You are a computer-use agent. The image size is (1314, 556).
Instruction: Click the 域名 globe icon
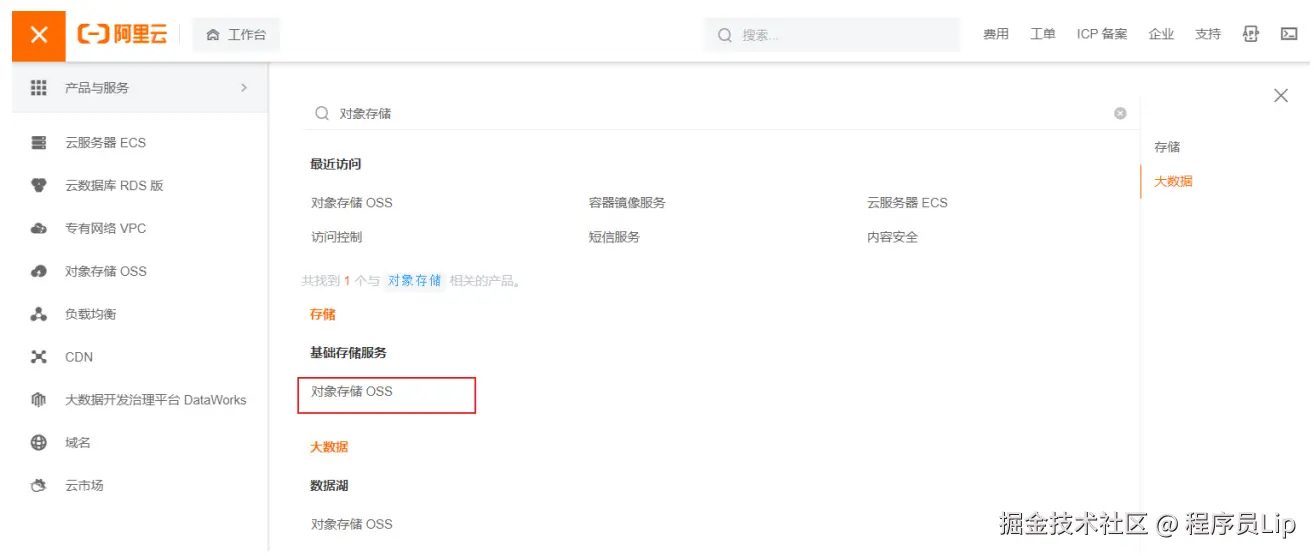point(39,443)
